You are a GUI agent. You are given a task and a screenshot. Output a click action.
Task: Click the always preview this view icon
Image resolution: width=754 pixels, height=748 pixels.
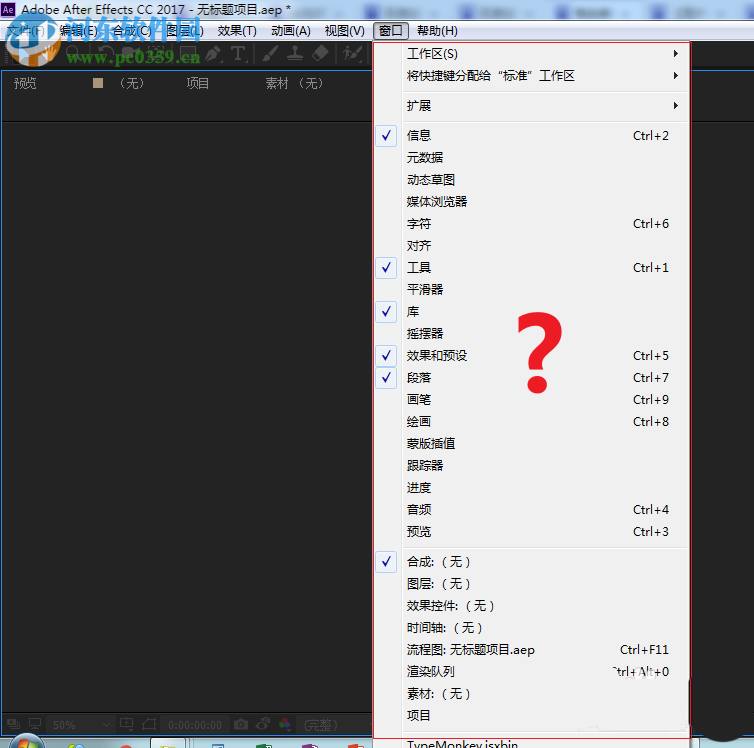point(13,724)
